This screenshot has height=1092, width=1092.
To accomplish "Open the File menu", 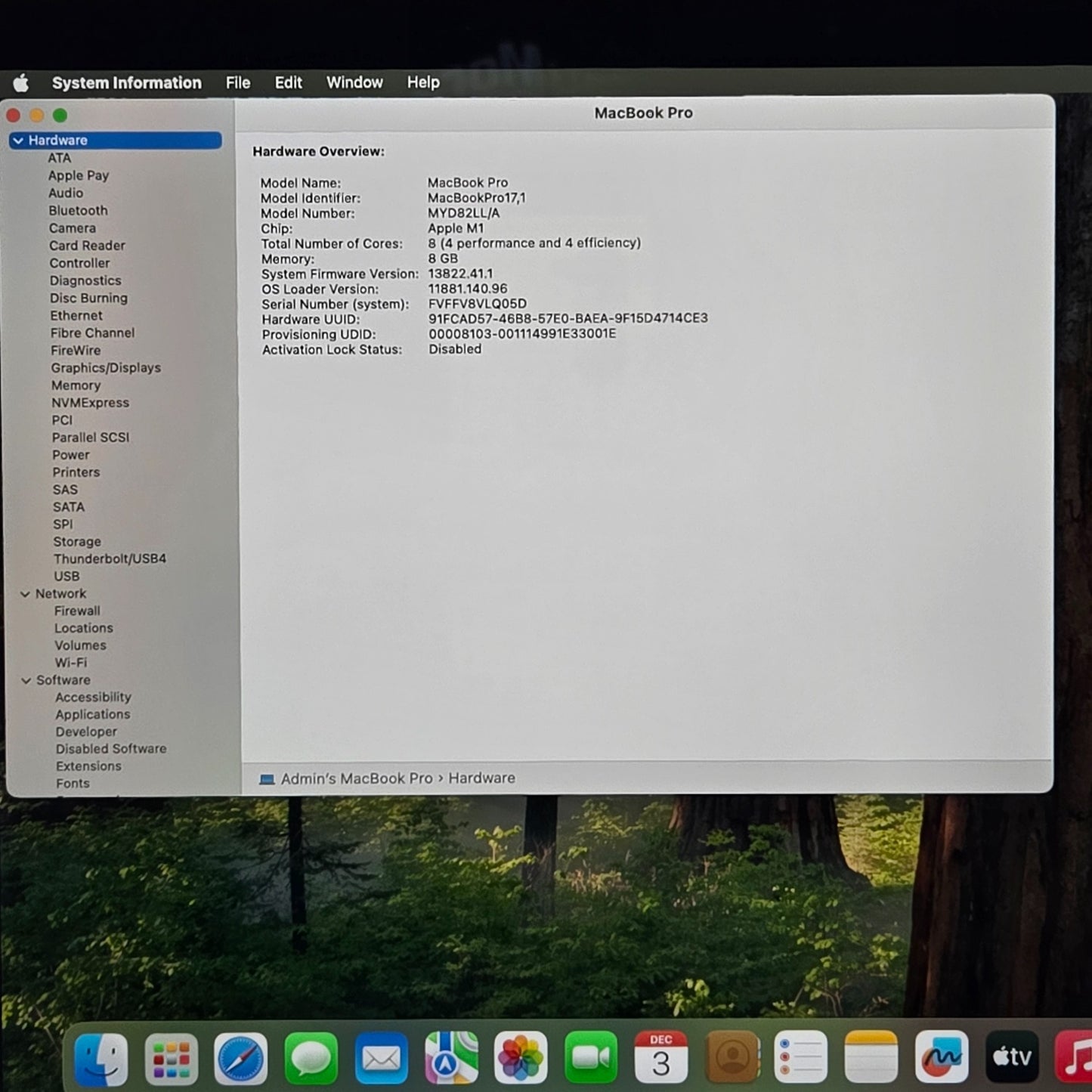I will 237,82.
